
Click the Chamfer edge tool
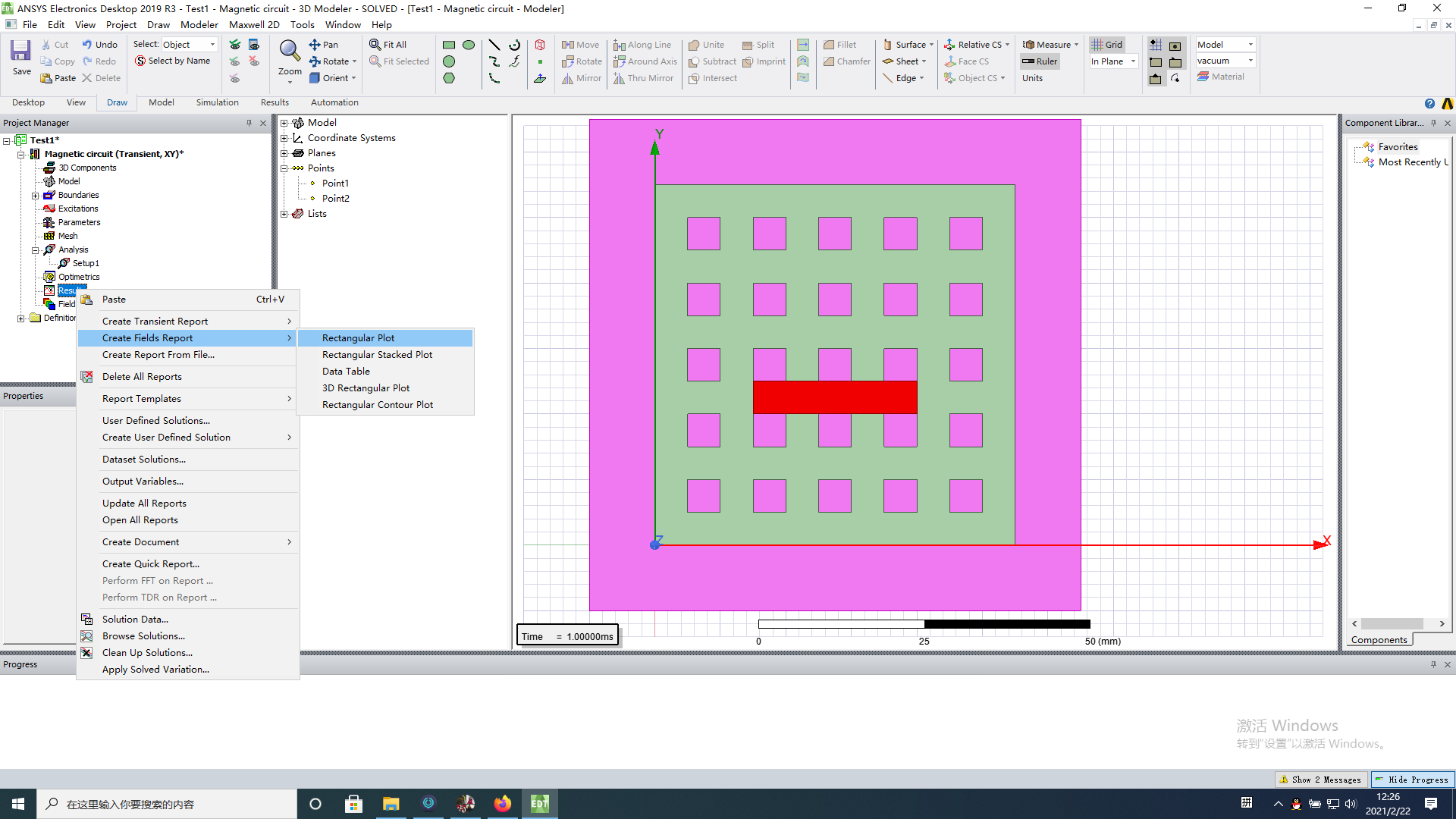pyautogui.click(x=846, y=61)
